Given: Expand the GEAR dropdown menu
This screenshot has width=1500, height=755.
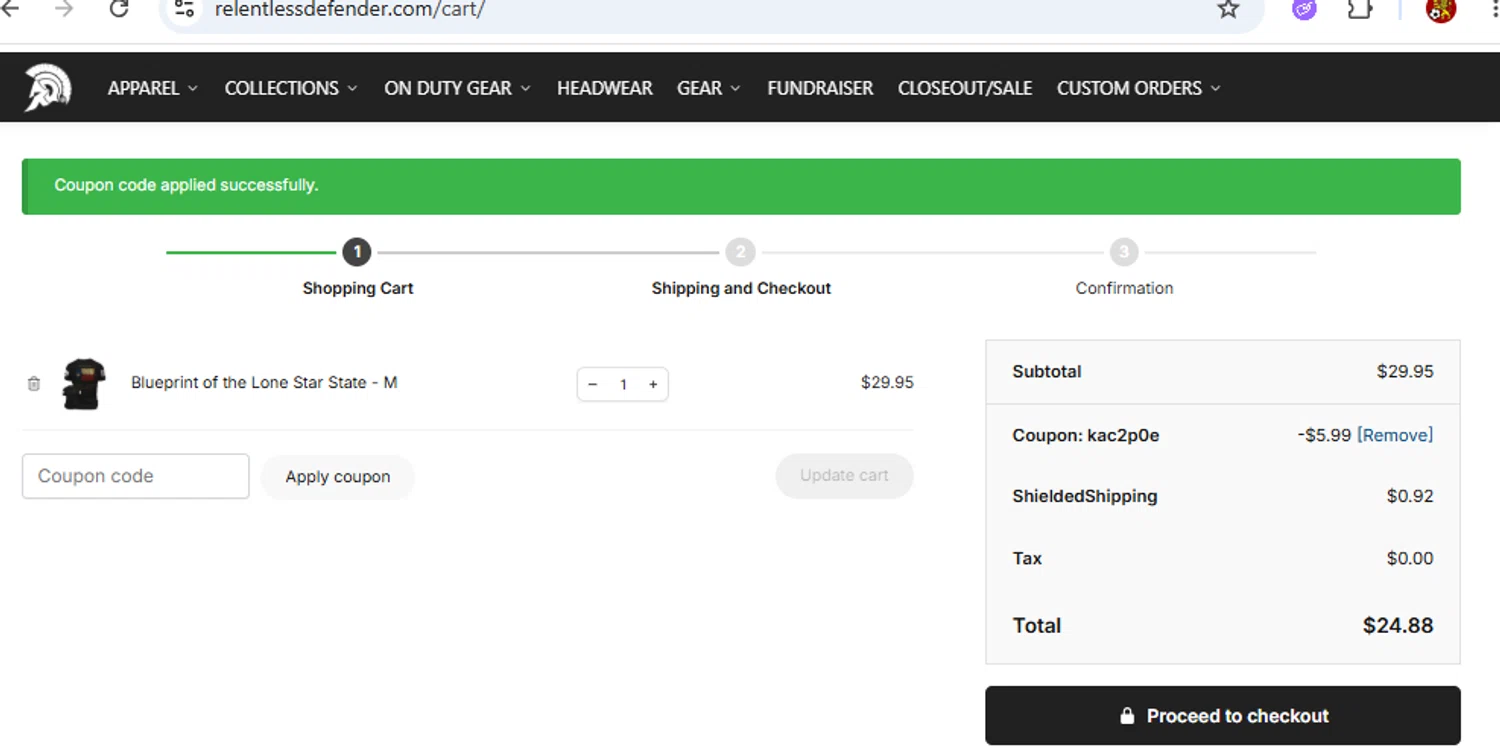Looking at the screenshot, I should tap(709, 88).
